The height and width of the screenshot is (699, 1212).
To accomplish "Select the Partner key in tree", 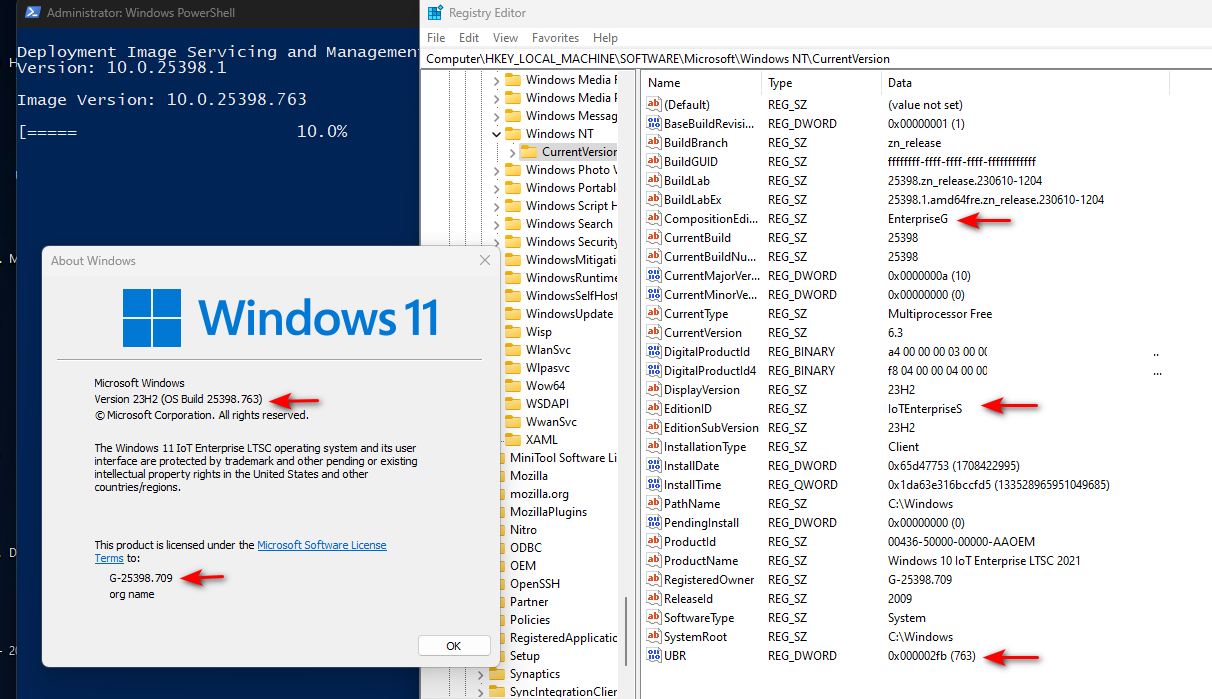I will pyautogui.click(x=529, y=602).
